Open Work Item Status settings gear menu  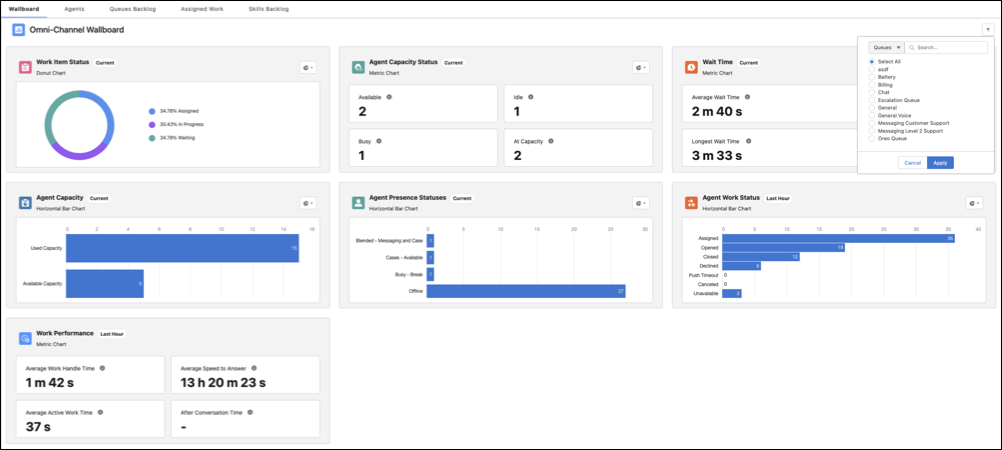click(308, 67)
